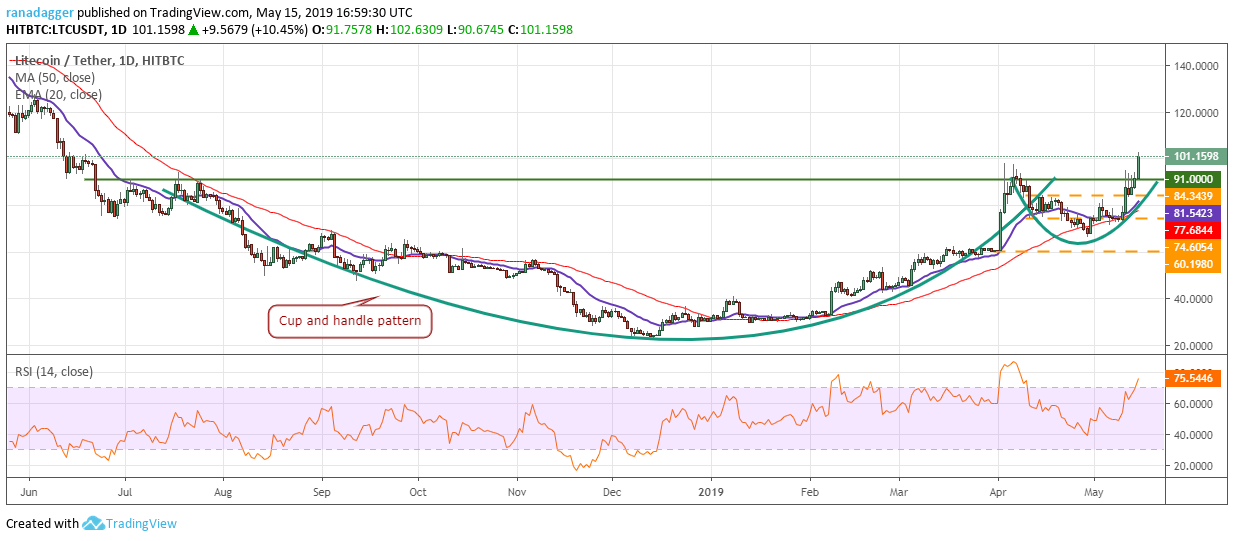
Task: Click the Apr label on time axis
Action: 998,493
